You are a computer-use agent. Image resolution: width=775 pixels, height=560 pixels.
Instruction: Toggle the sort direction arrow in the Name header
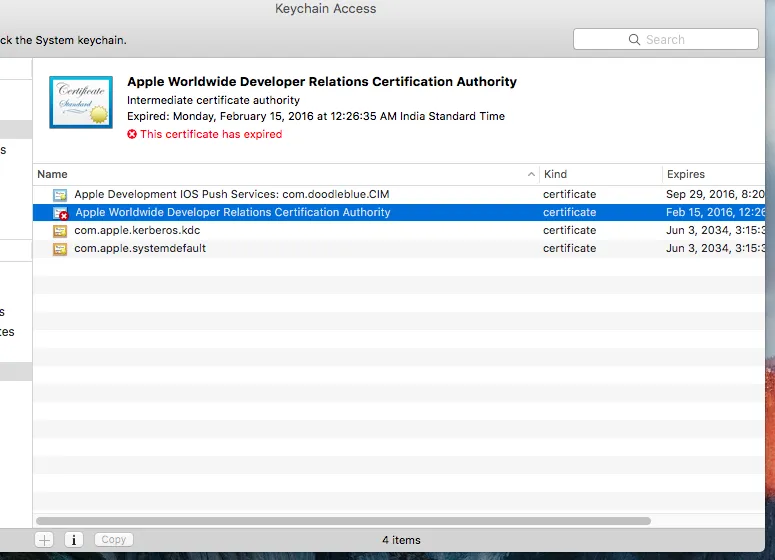click(531, 174)
